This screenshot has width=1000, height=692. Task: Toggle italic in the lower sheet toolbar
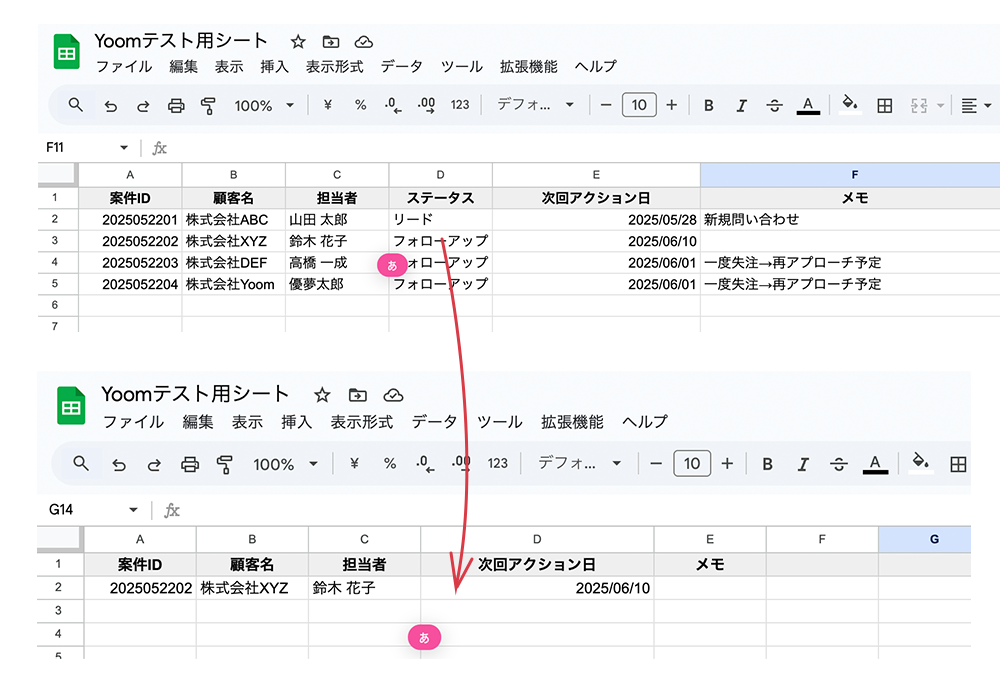[803, 464]
